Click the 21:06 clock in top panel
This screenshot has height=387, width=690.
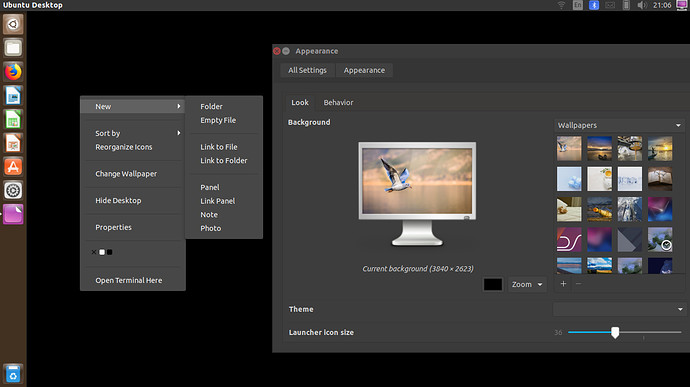coord(662,5)
